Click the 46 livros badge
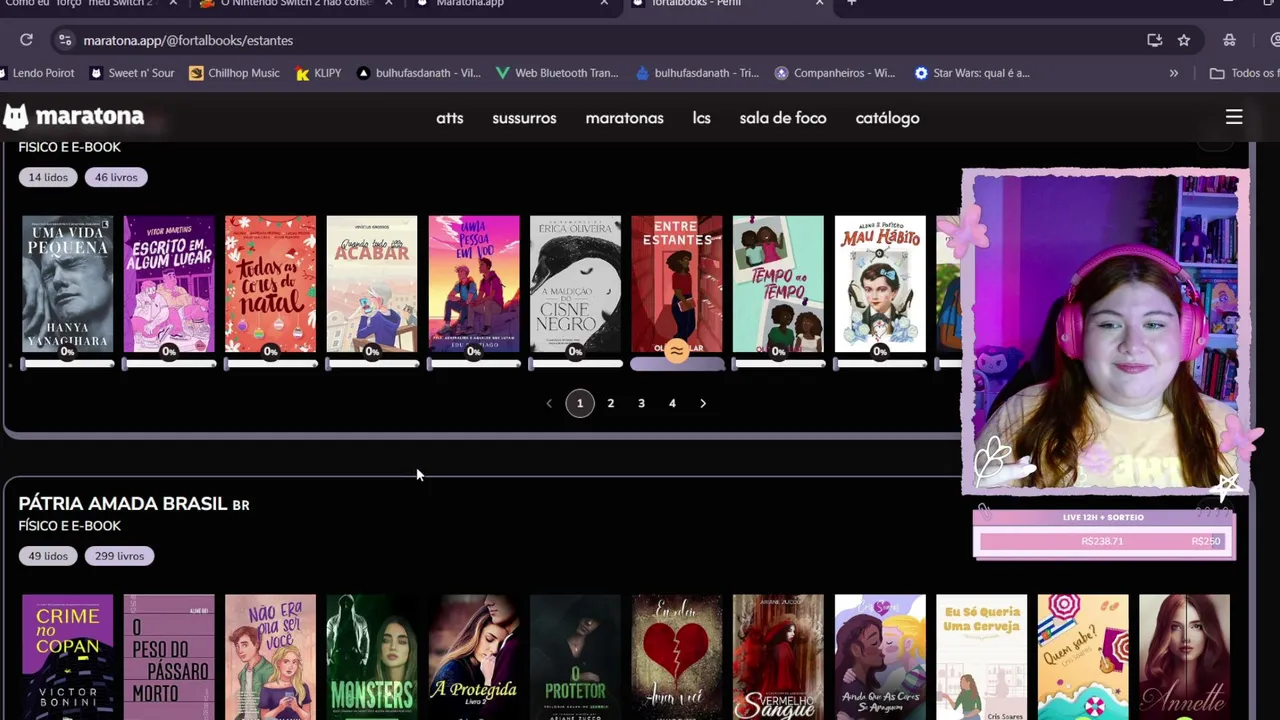Image resolution: width=1280 pixels, height=720 pixels. tap(116, 177)
